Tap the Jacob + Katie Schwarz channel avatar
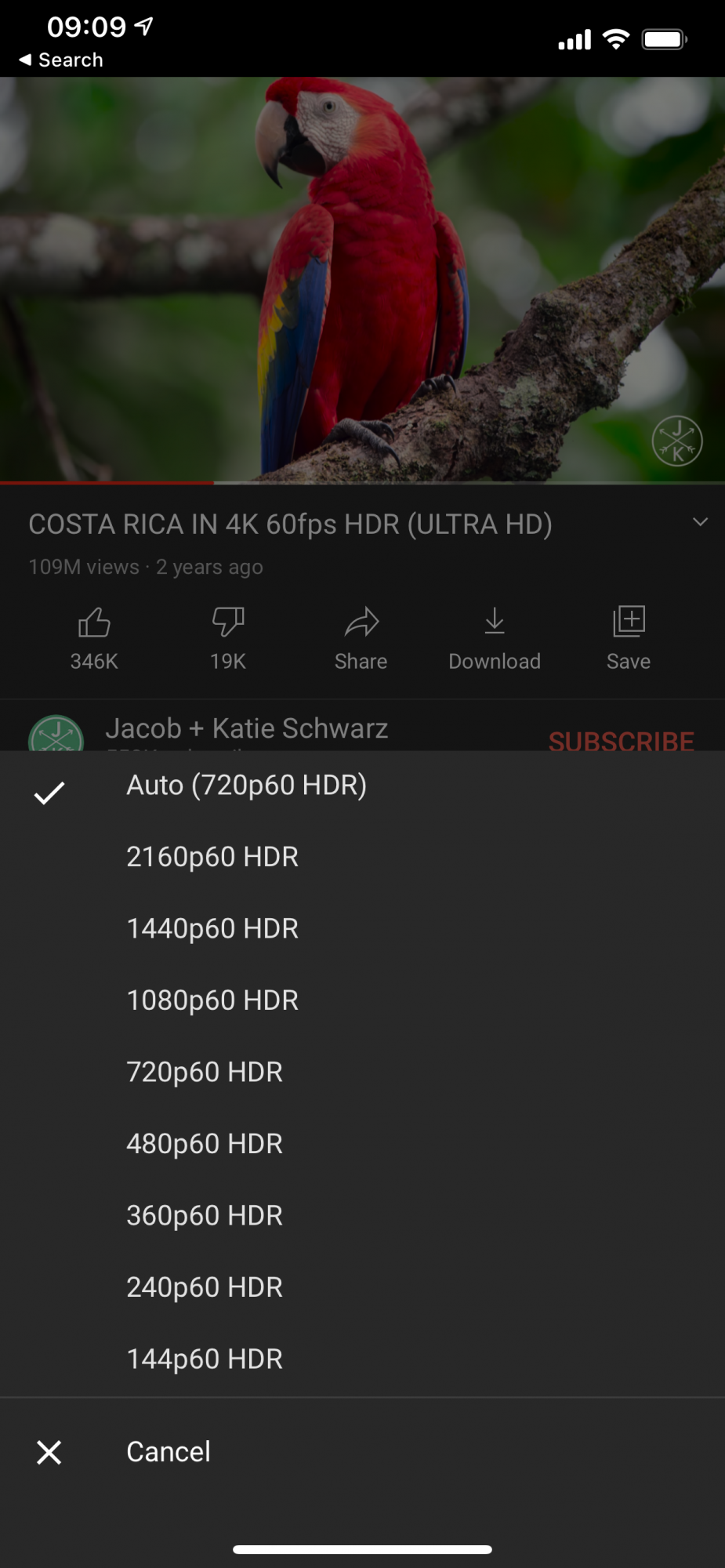725x1568 pixels. [x=56, y=734]
